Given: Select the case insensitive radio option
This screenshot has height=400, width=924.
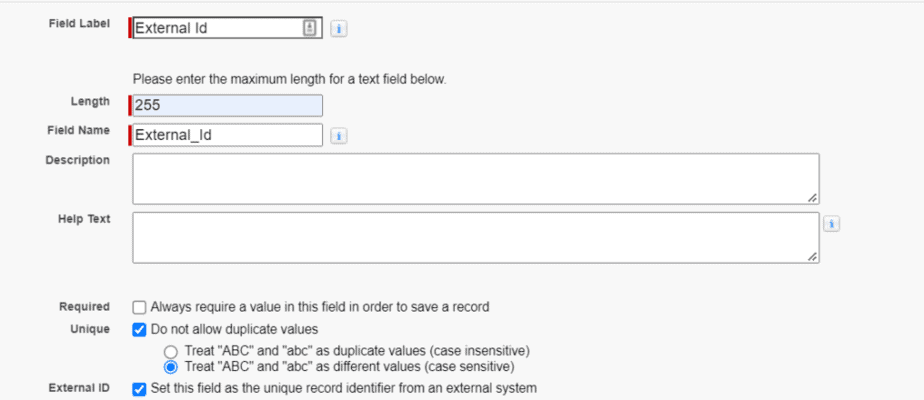Looking at the screenshot, I should click(x=170, y=351).
